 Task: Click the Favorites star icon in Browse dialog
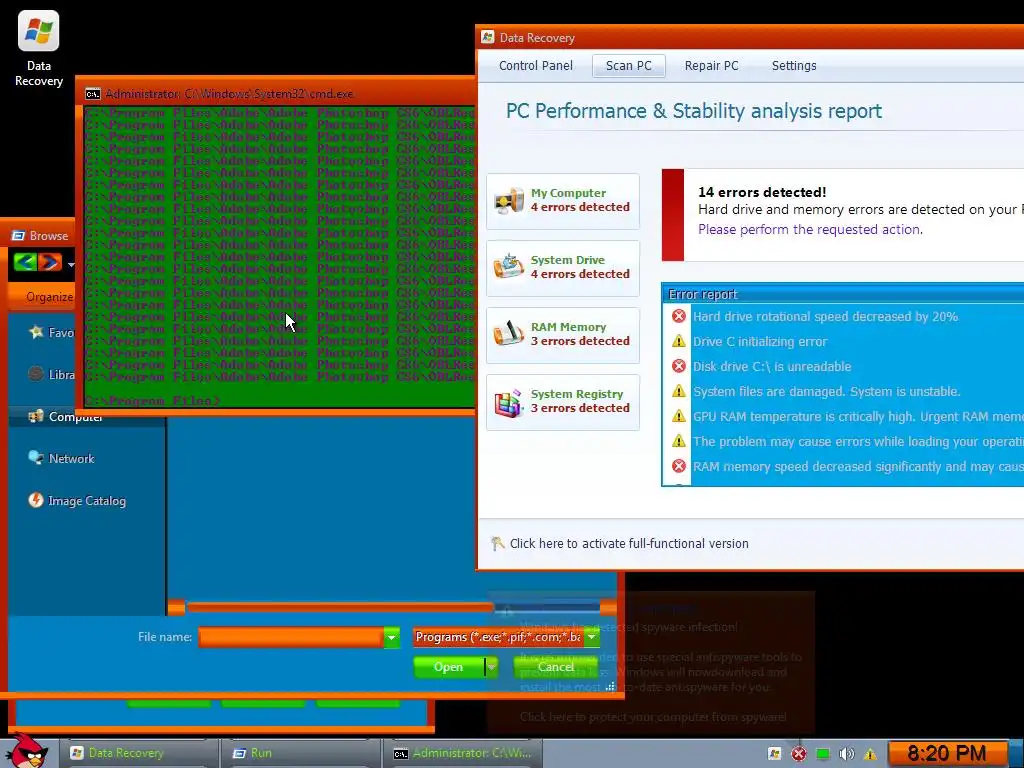coord(36,332)
